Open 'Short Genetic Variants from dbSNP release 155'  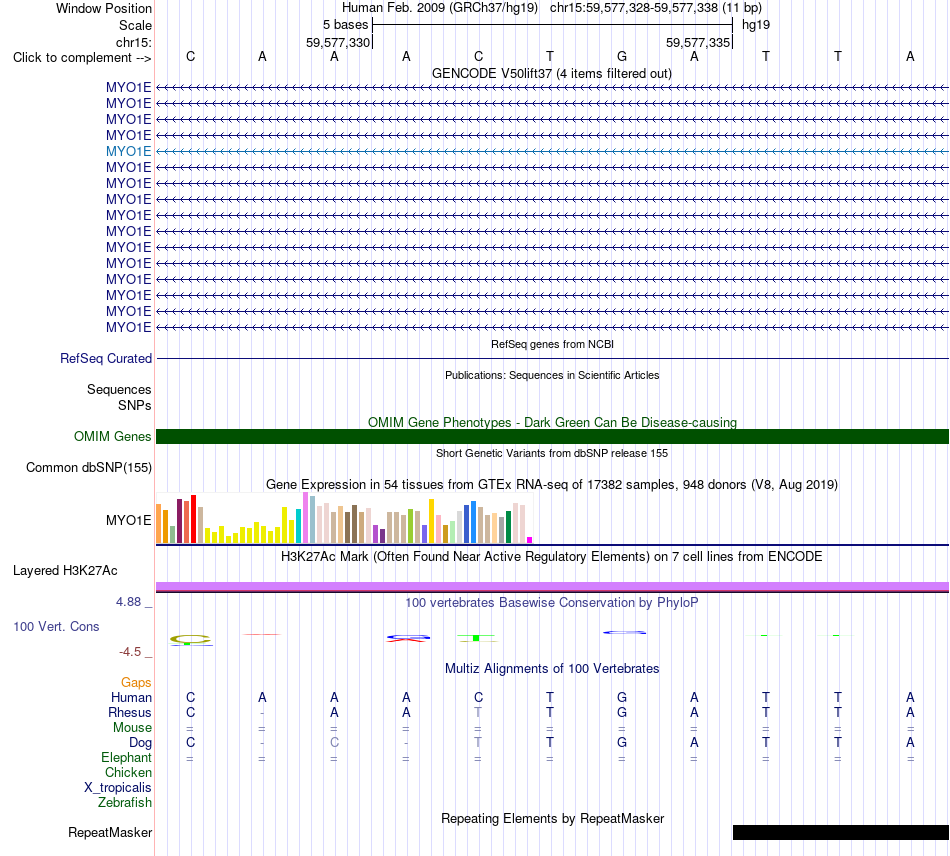click(552, 453)
